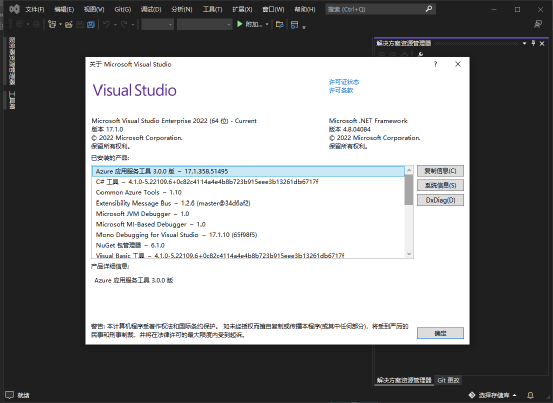
Task: Select the Extensibility Message Bus row
Action: point(248,203)
